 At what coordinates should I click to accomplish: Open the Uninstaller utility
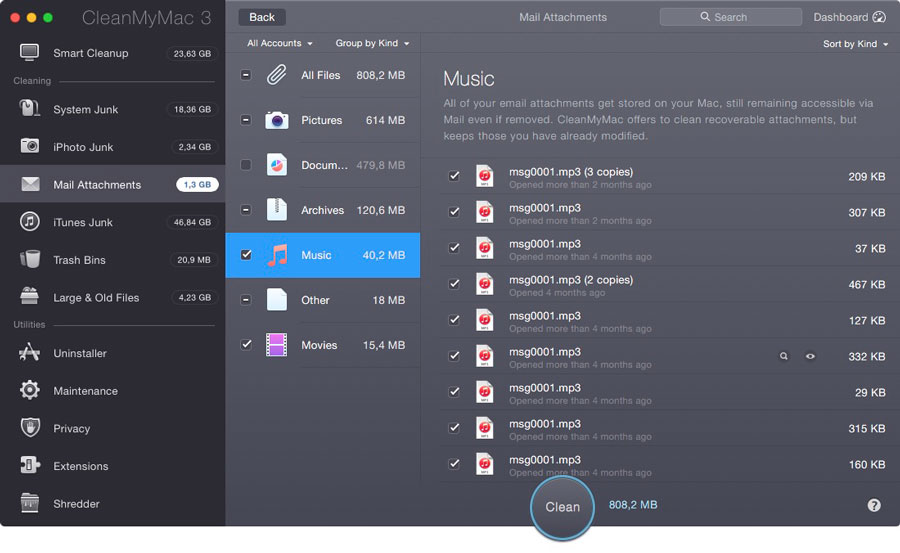tap(112, 353)
